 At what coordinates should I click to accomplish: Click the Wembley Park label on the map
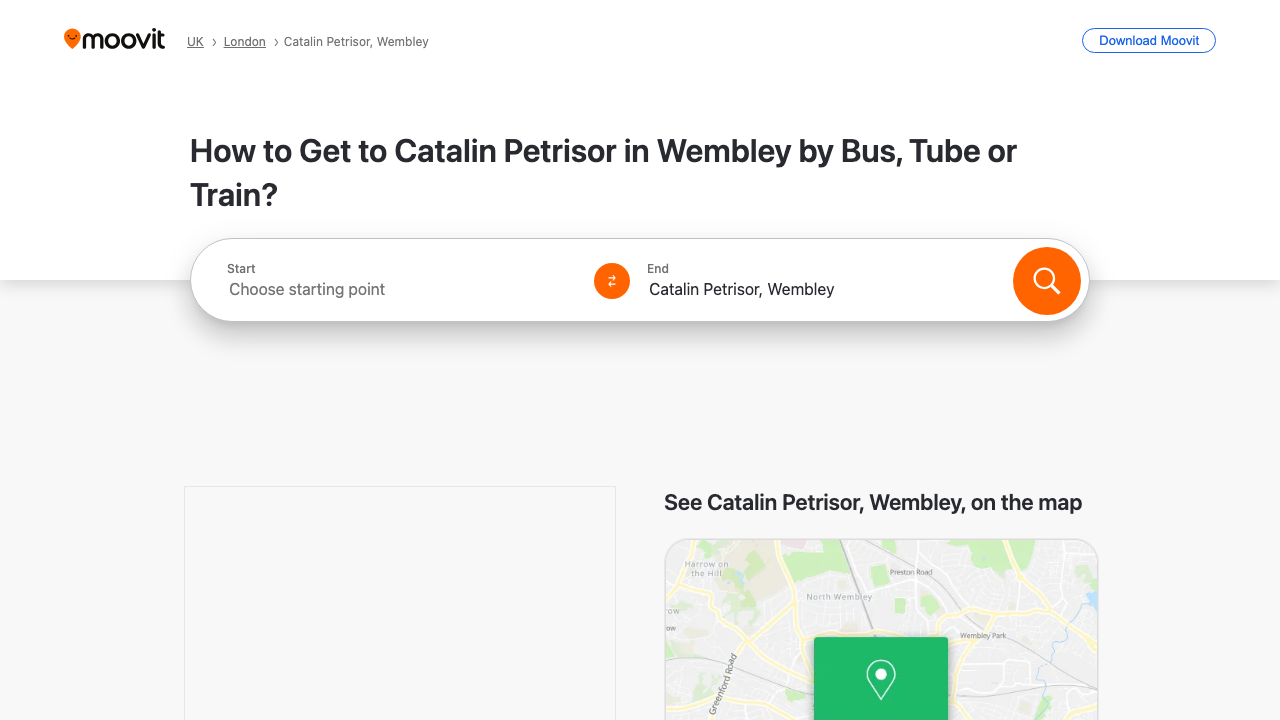984,634
